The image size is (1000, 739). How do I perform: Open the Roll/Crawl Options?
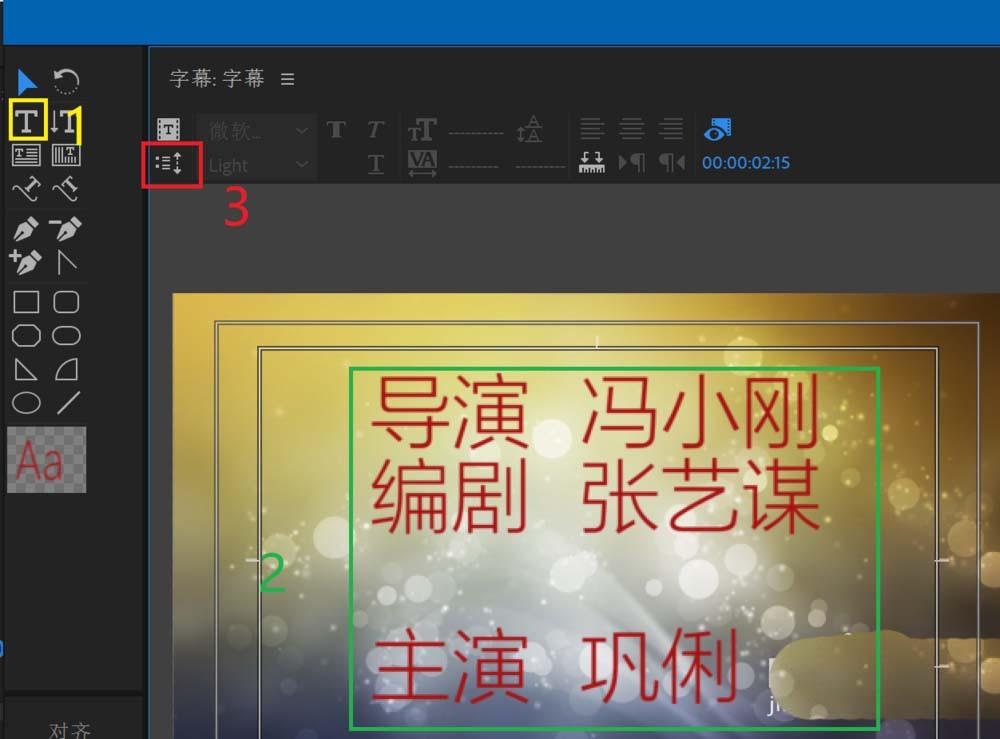pyautogui.click(x=170, y=162)
